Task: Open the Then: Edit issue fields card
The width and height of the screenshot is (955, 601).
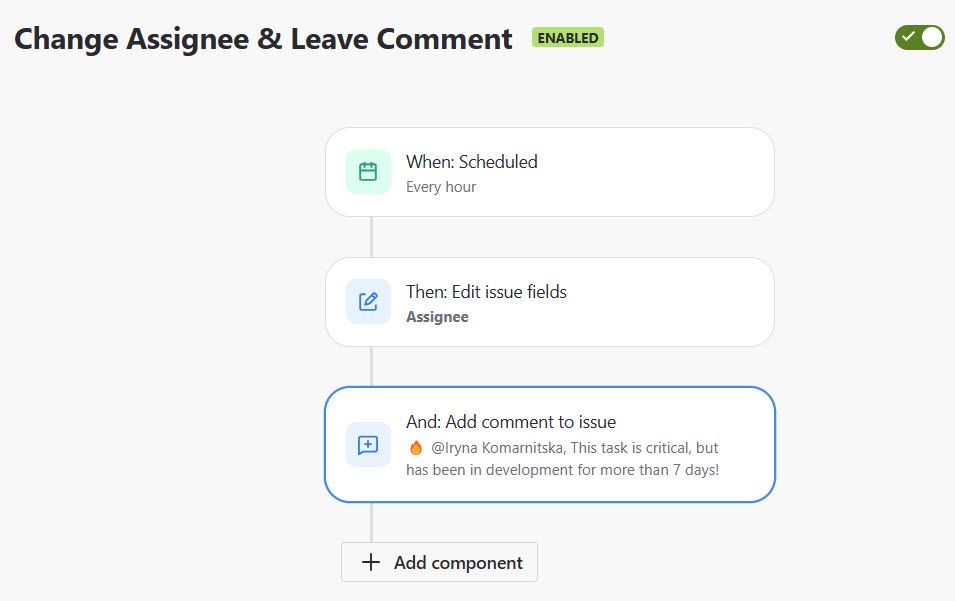Action: pyautogui.click(x=550, y=302)
